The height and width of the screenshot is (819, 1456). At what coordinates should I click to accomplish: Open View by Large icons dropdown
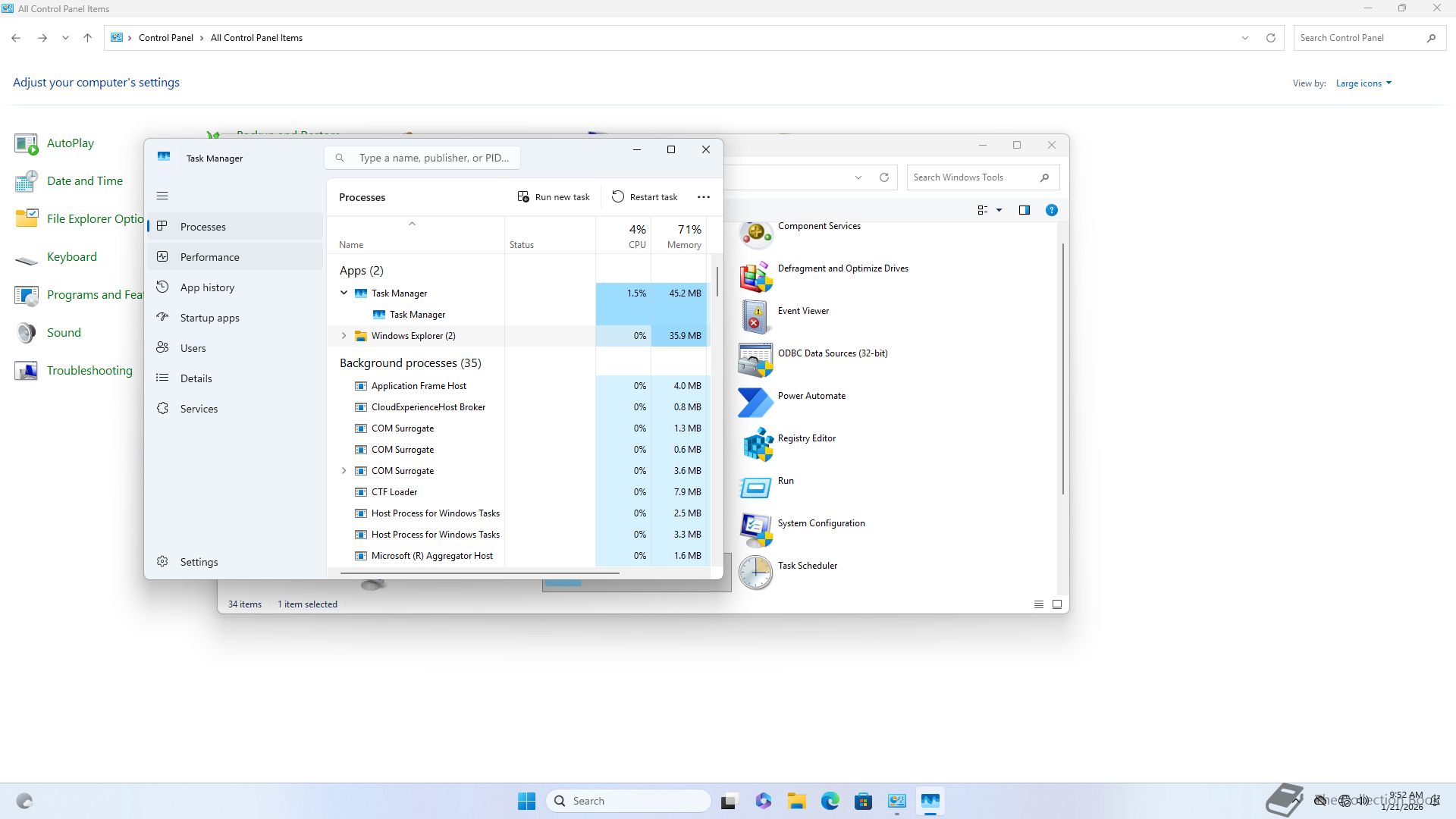click(1363, 83)
